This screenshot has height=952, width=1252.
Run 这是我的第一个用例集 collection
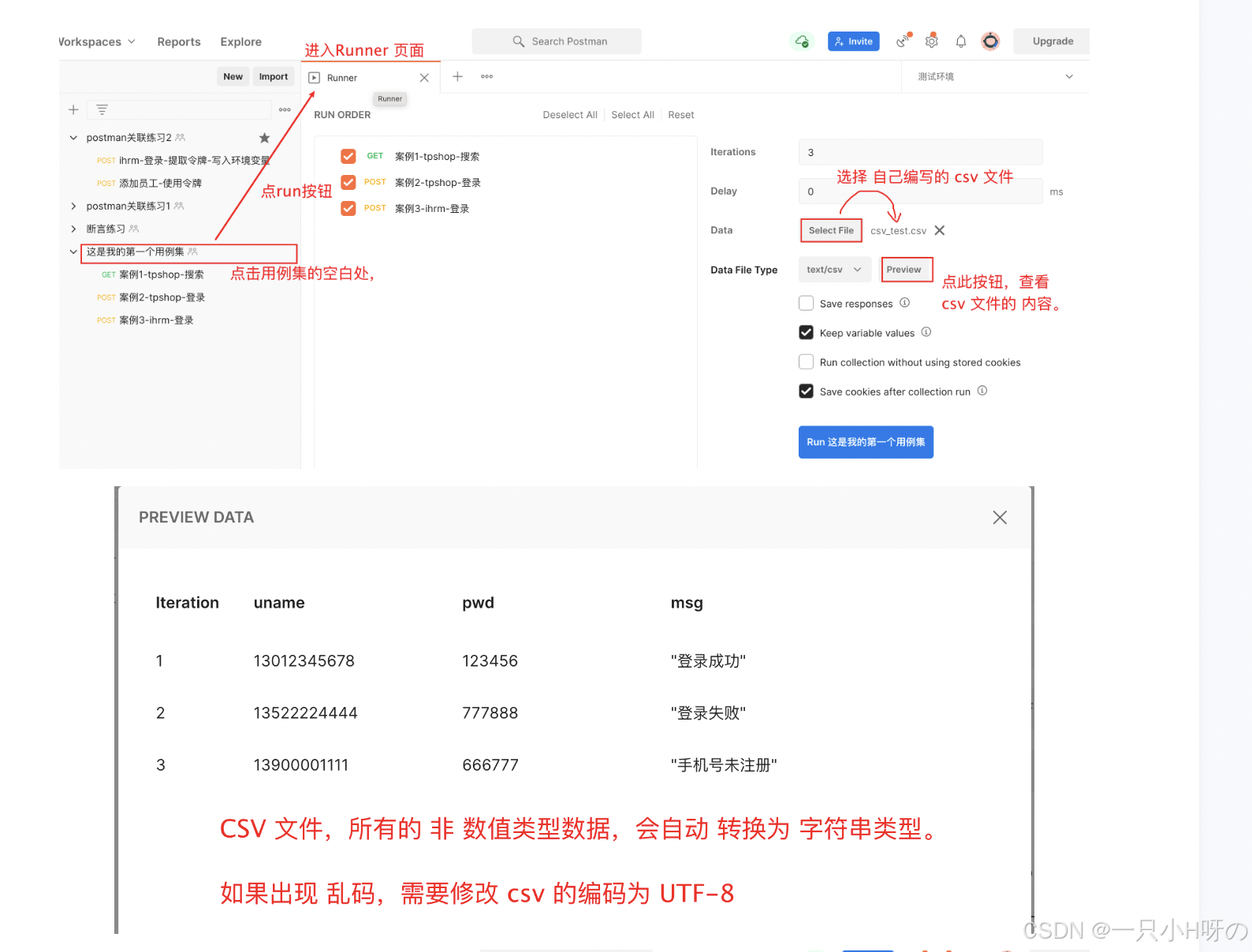click(x=866, y=442)
